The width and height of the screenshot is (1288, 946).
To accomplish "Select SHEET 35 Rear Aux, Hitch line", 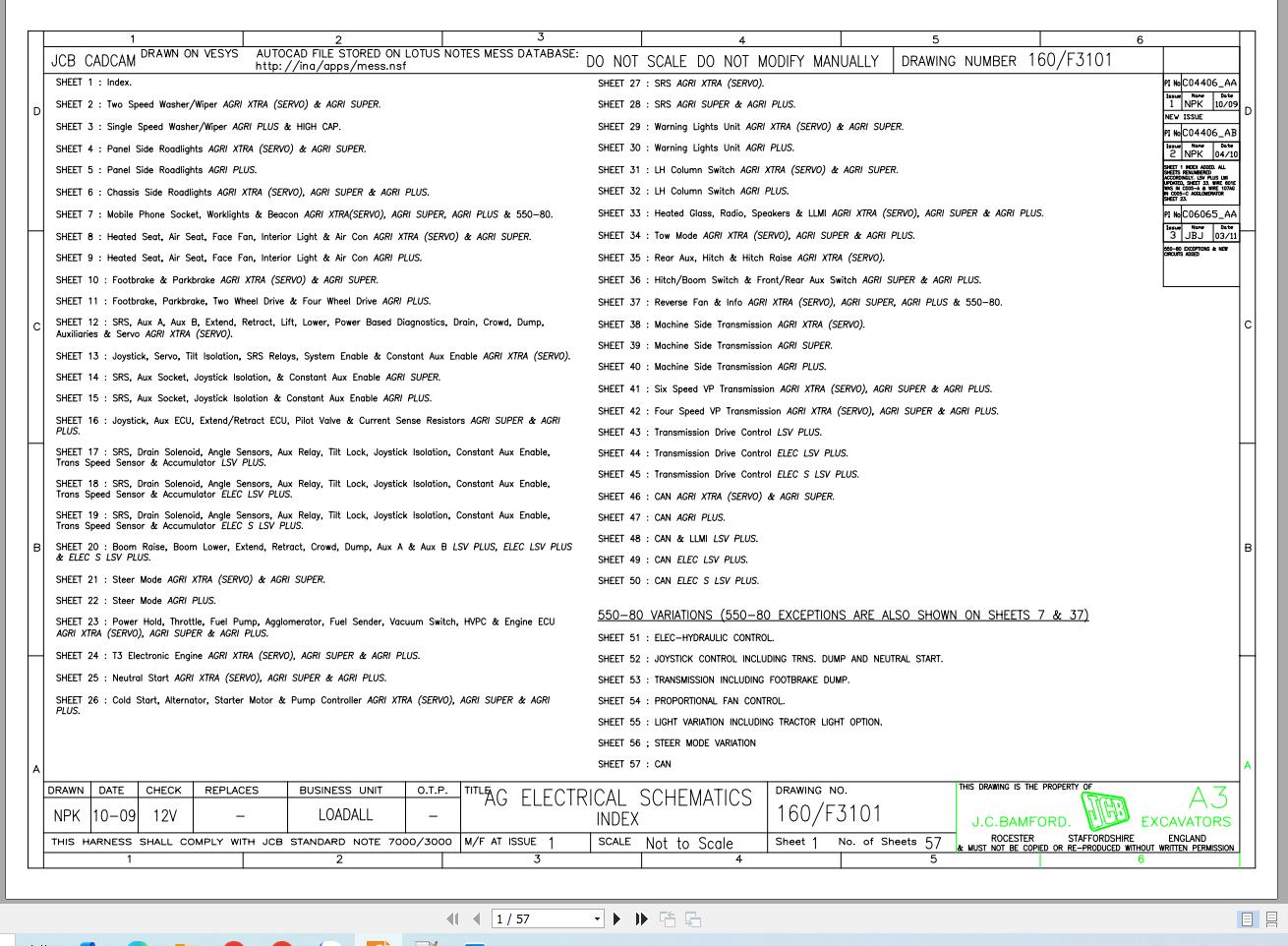I will click(741, 259).
